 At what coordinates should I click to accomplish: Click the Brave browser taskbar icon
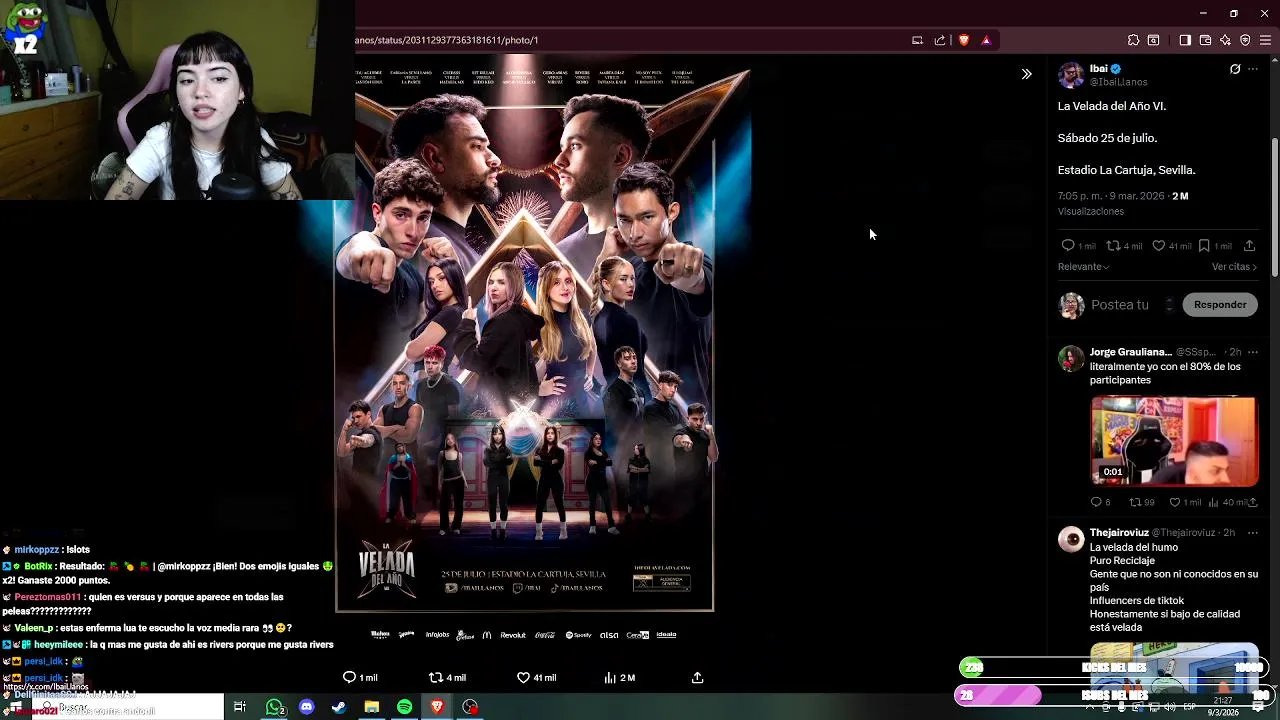coord(437,707)
